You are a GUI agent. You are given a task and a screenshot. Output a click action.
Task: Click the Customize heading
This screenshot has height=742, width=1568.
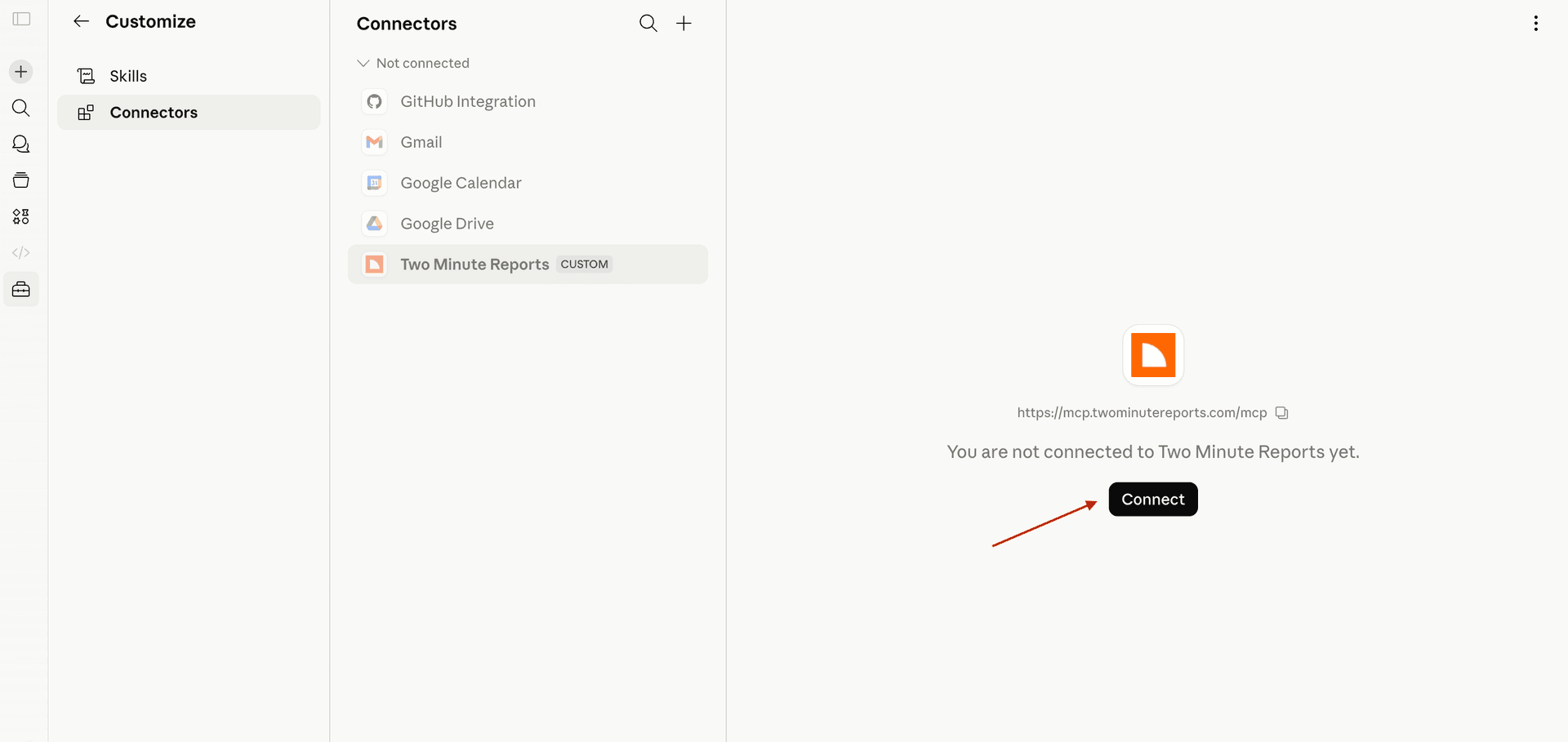[150, 21]
